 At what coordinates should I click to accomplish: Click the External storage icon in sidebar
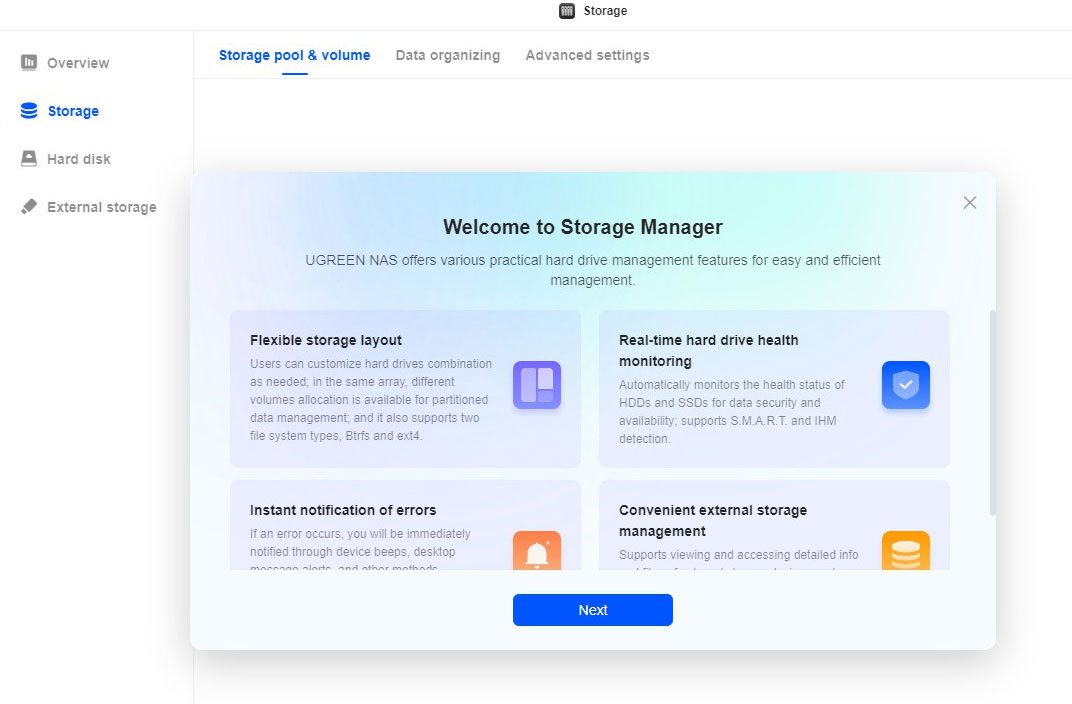click(29, 207)
